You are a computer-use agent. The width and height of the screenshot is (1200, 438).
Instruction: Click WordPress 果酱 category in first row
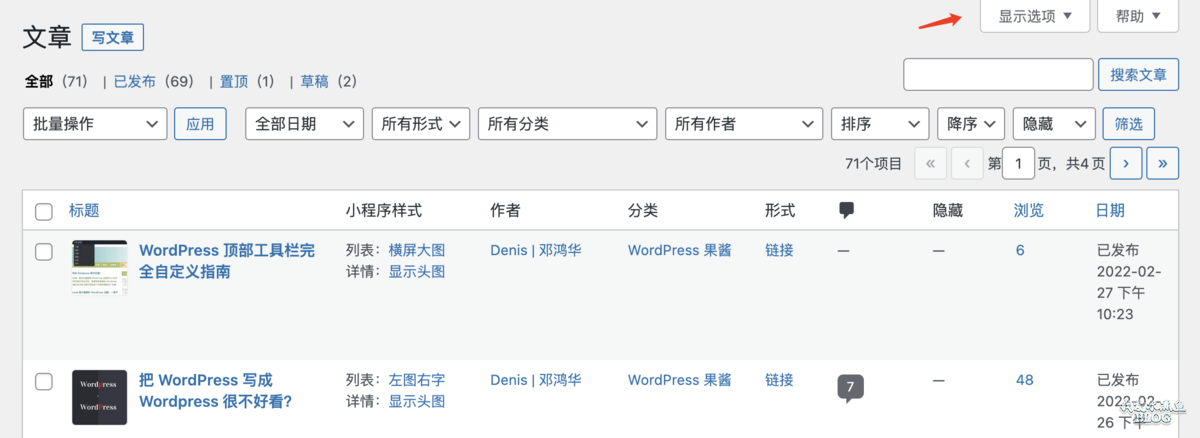(x=680, y=250)
